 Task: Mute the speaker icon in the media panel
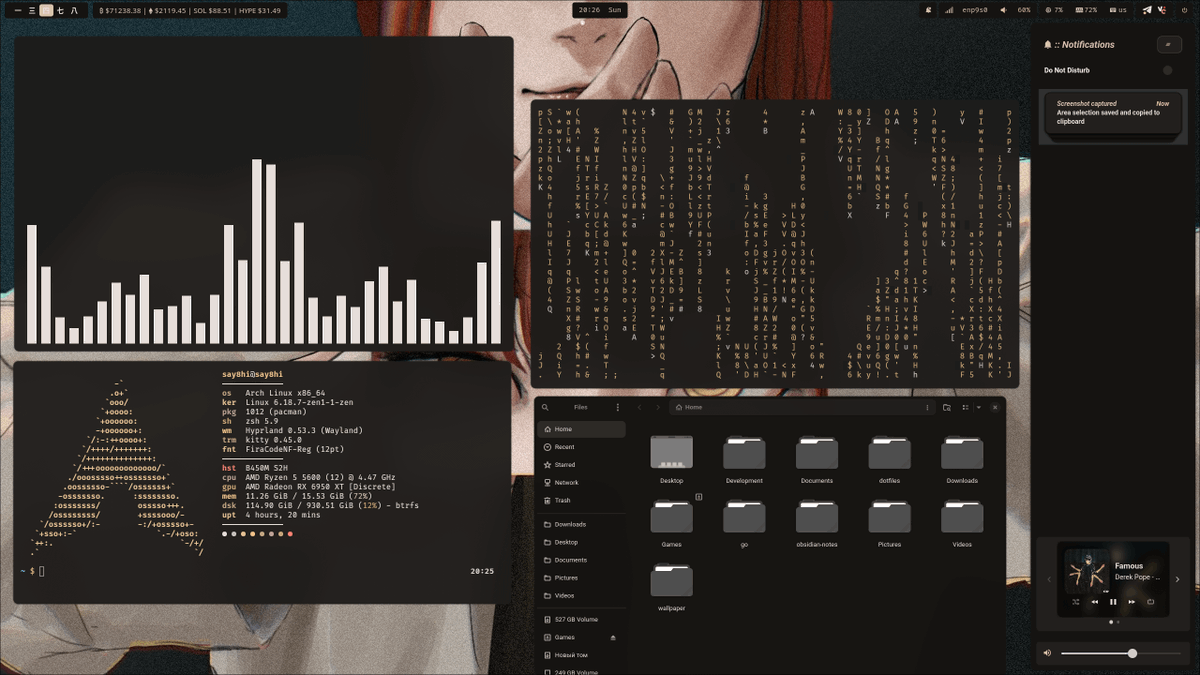[1047, 652]
